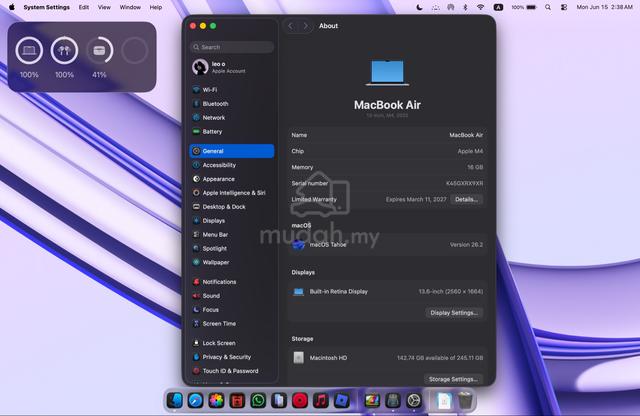Click the Macintosh HD storage row
This screenshot has width=640, height=416.
387,358
